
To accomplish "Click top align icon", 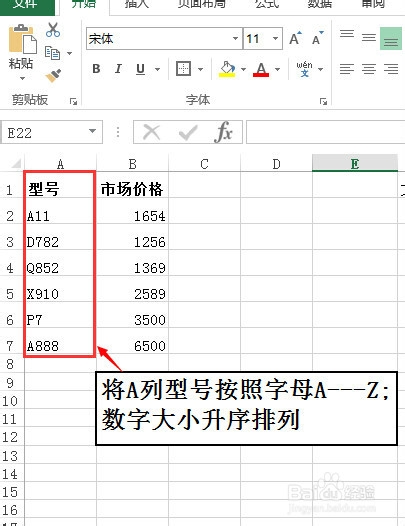I will point(347,34).
